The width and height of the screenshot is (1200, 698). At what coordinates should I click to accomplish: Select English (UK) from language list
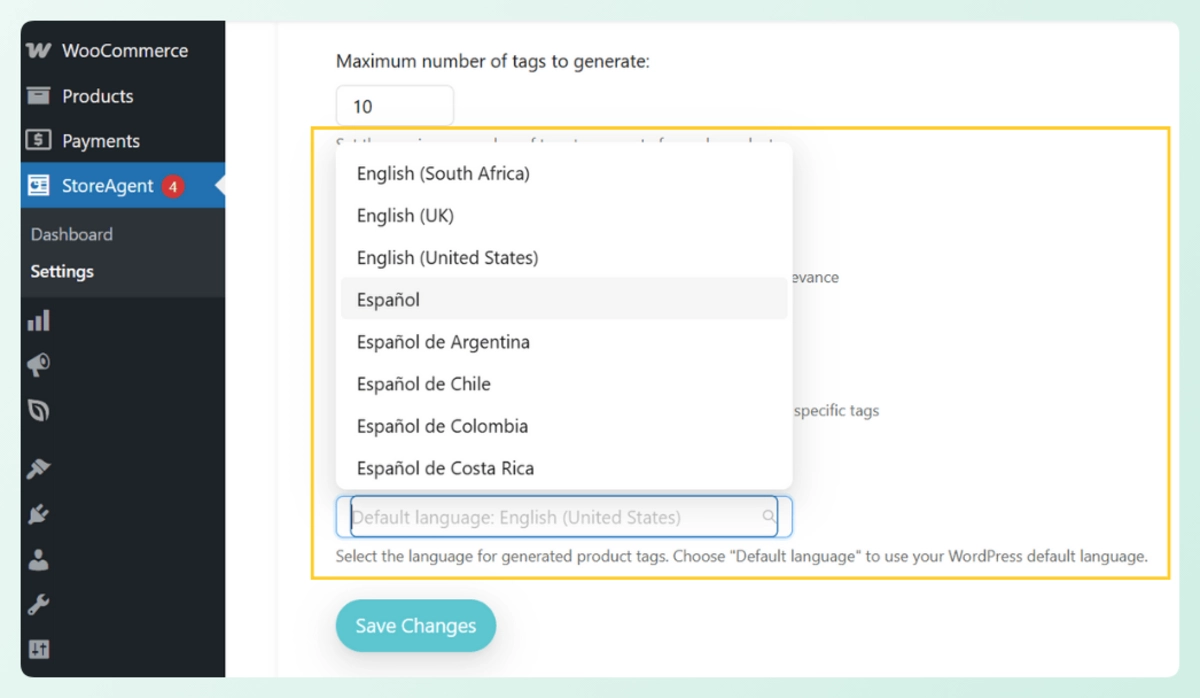point(405,215)
